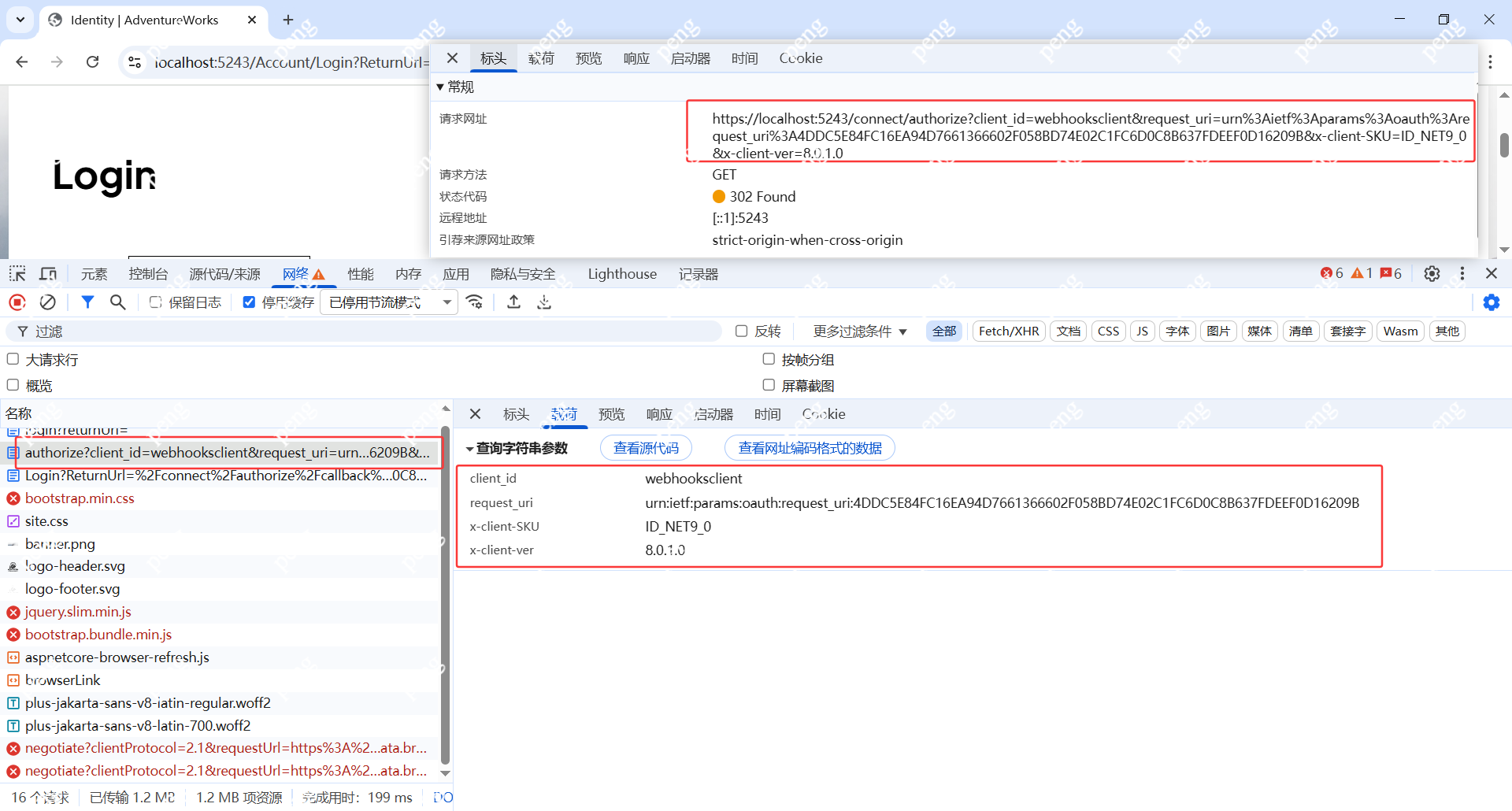Click 查看网址编码格式的数据 button
Screen dimensions: 1512x811
(x=810, y=448)
